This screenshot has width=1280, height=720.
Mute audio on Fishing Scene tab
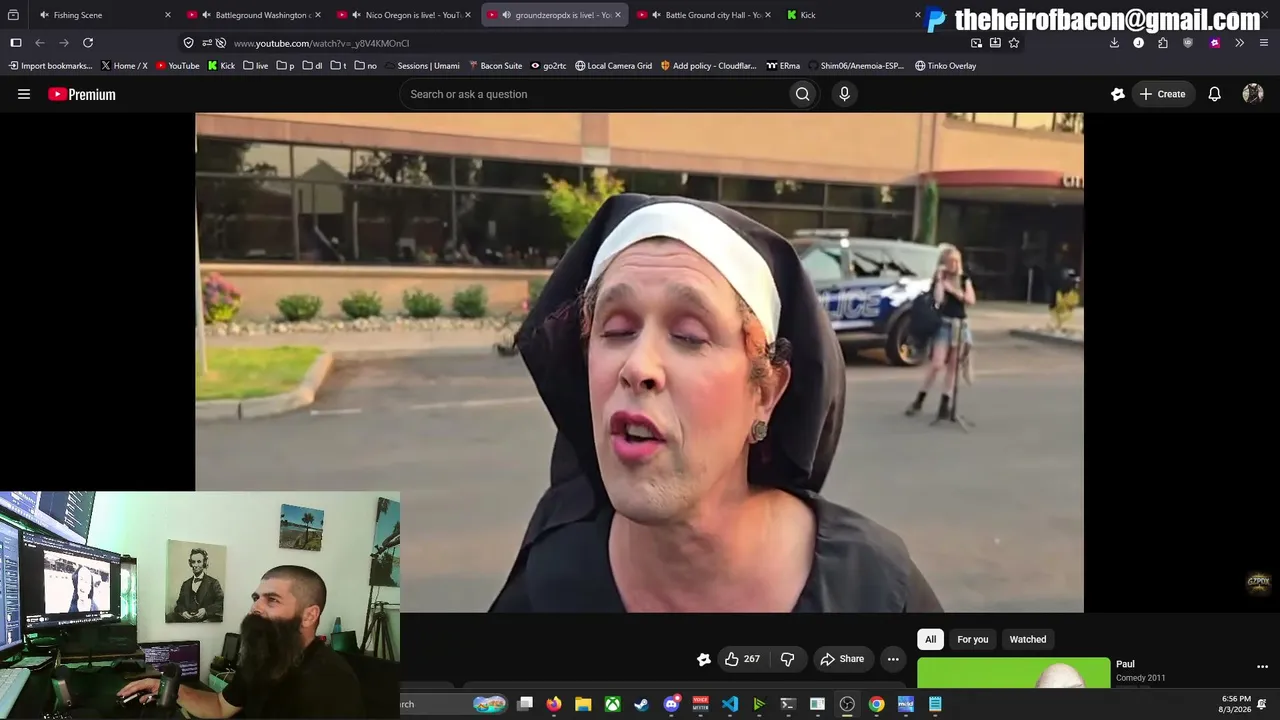click(x=44, y=15)
